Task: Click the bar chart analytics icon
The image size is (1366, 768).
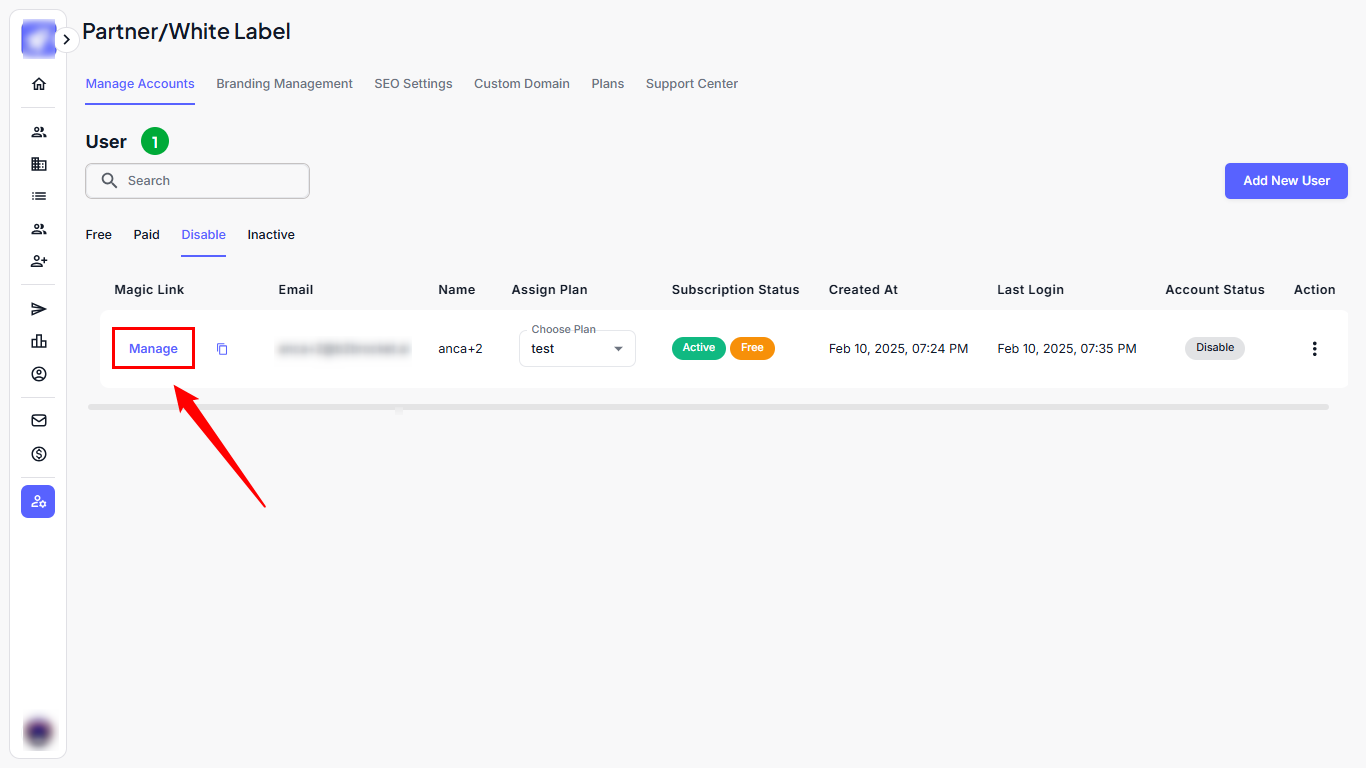Action: tap(39, 341)
